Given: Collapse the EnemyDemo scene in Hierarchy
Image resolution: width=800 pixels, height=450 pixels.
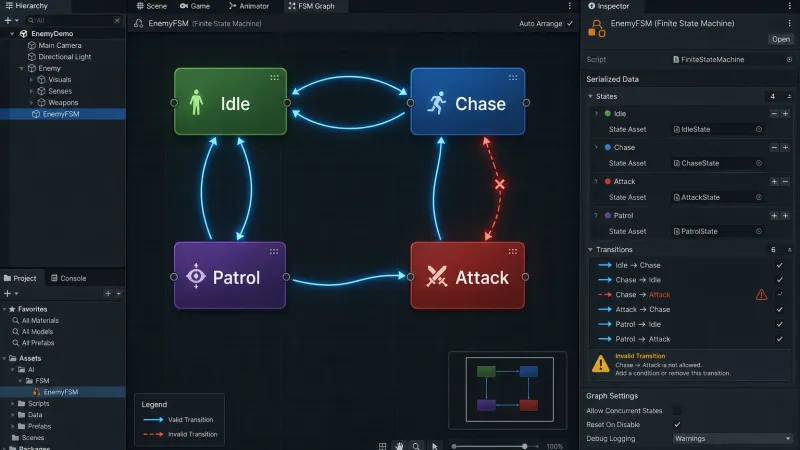Looking at the screenshot, I should [12, 34].
